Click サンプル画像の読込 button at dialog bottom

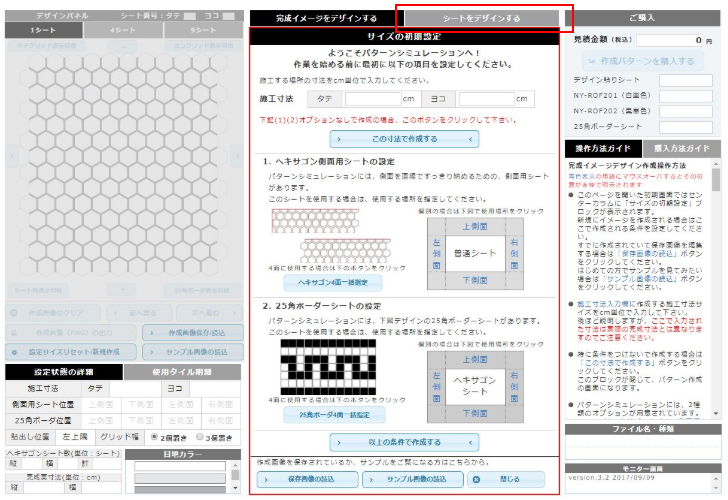tap(413, 479)
